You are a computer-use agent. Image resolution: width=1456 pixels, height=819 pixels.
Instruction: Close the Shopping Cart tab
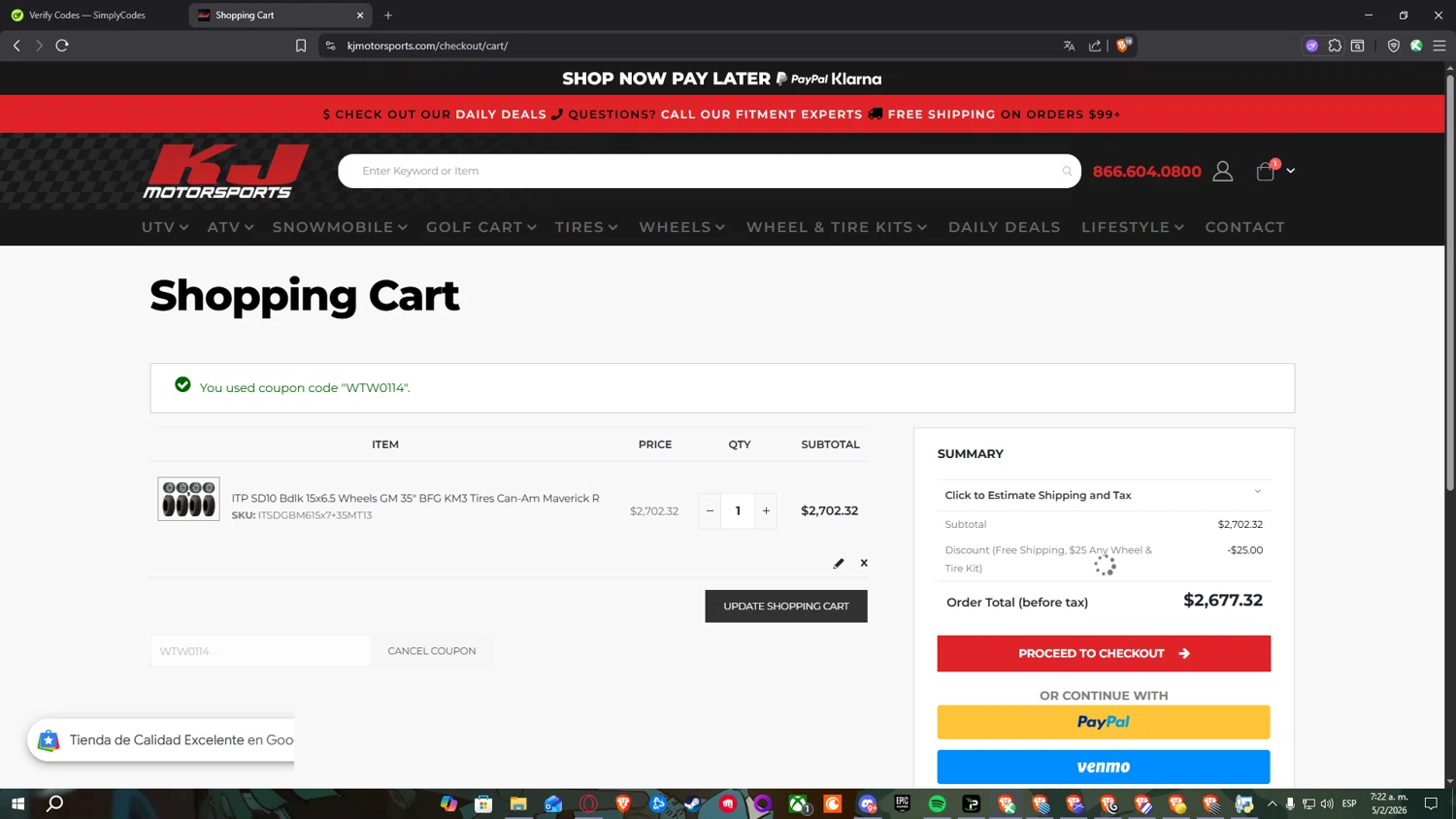point(360,16)
